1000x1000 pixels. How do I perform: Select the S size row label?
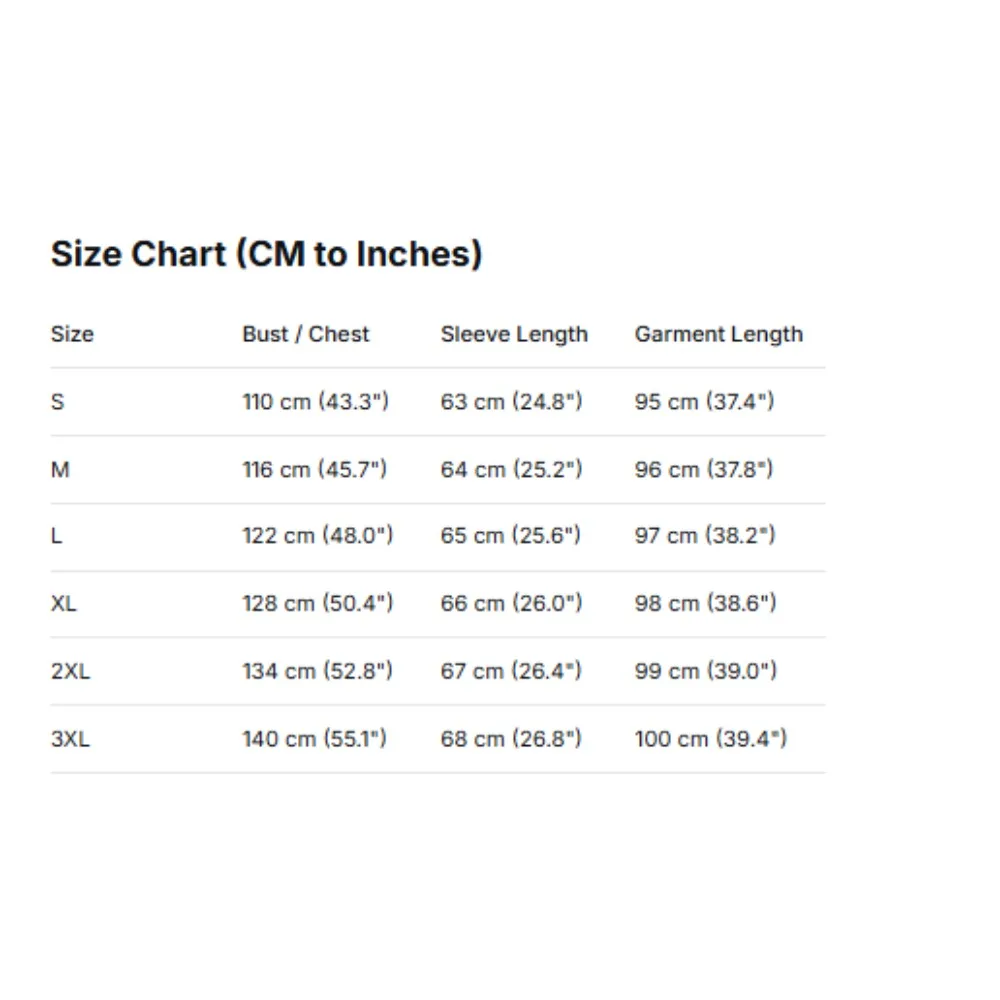(x=57, y=402)
